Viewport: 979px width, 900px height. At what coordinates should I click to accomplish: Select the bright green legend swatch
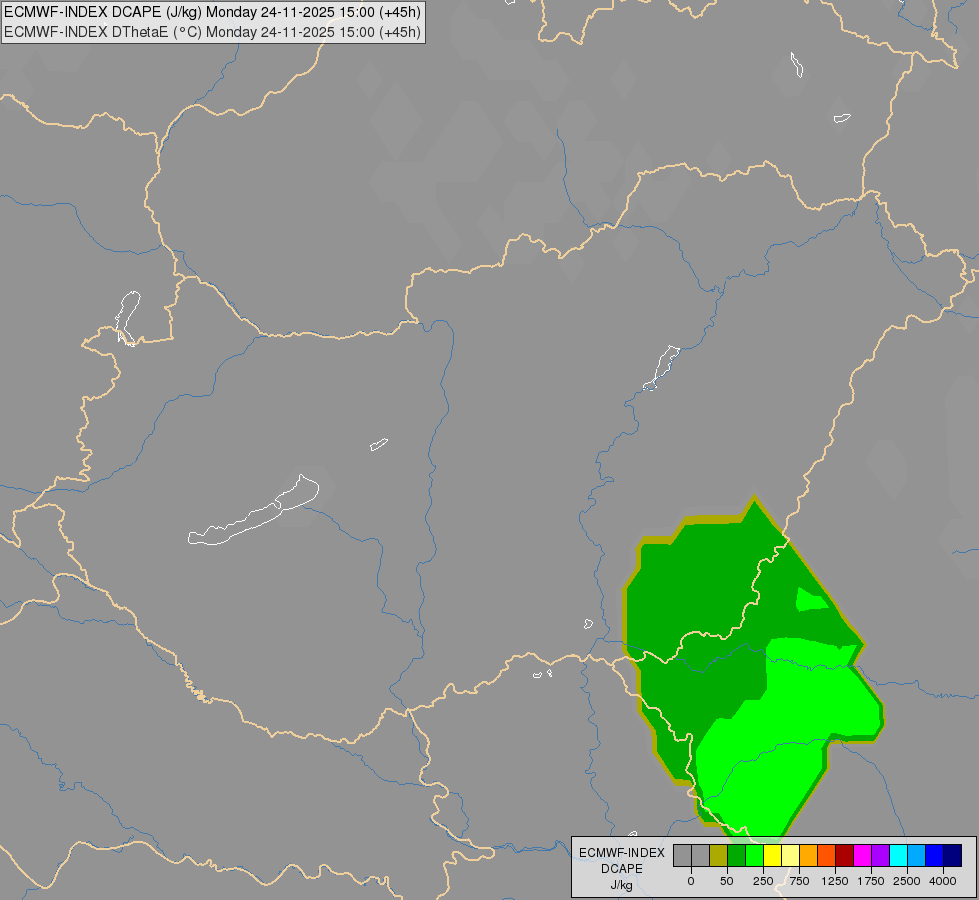754,856
